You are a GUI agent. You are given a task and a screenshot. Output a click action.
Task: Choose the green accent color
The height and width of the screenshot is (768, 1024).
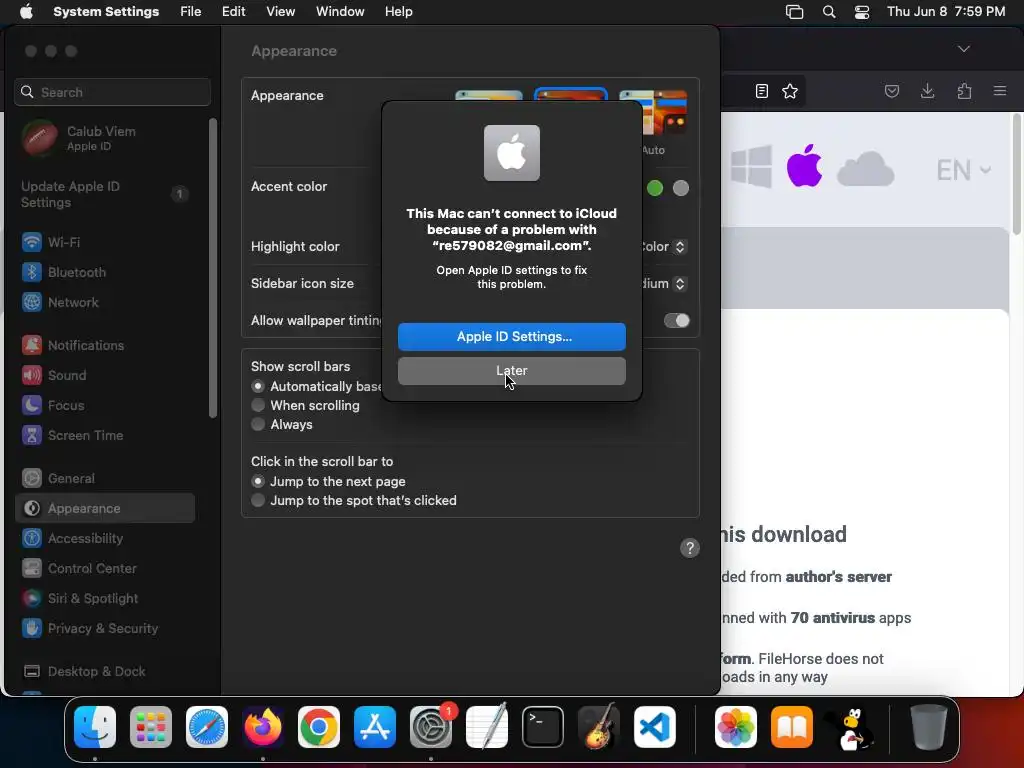[655, 188]
